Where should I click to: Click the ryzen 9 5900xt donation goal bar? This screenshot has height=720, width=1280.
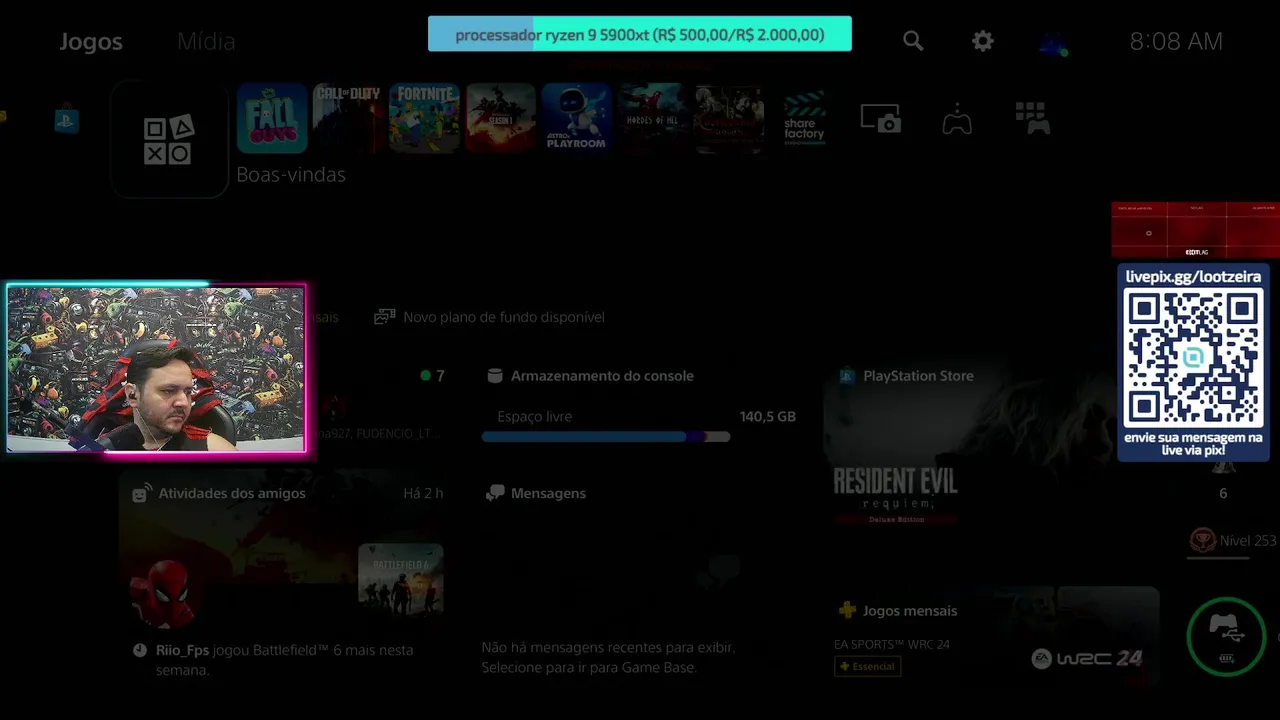tap(640, 34)
